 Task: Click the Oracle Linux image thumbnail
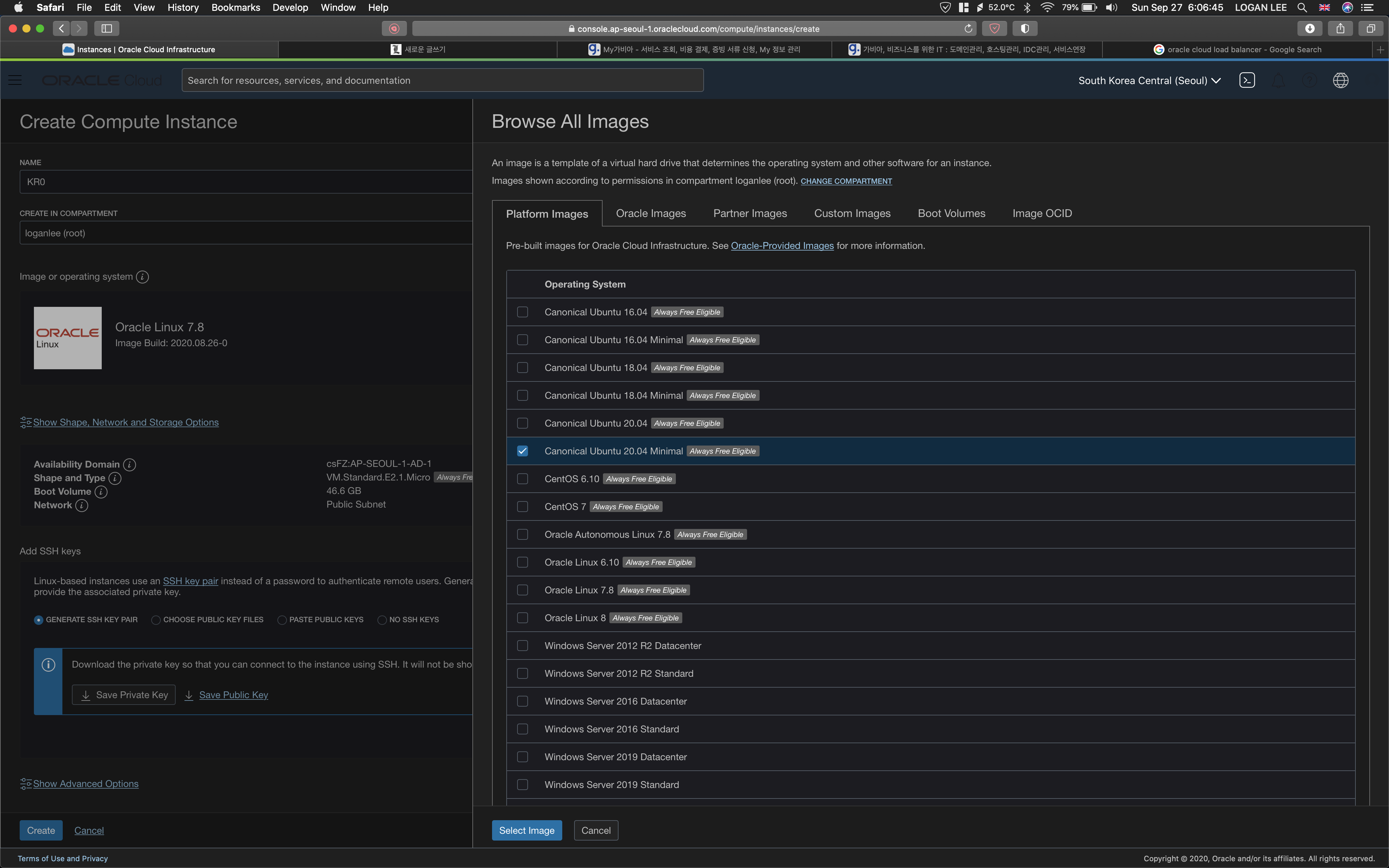coord(68,338)
